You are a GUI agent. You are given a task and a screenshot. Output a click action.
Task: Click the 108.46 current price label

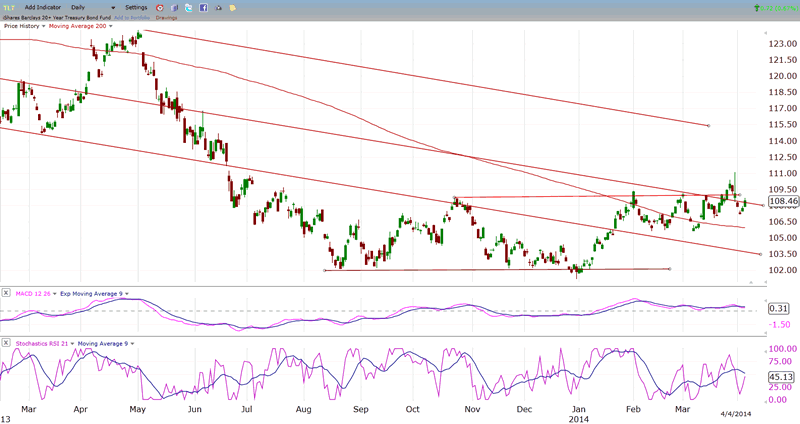(x=781, y=202)
